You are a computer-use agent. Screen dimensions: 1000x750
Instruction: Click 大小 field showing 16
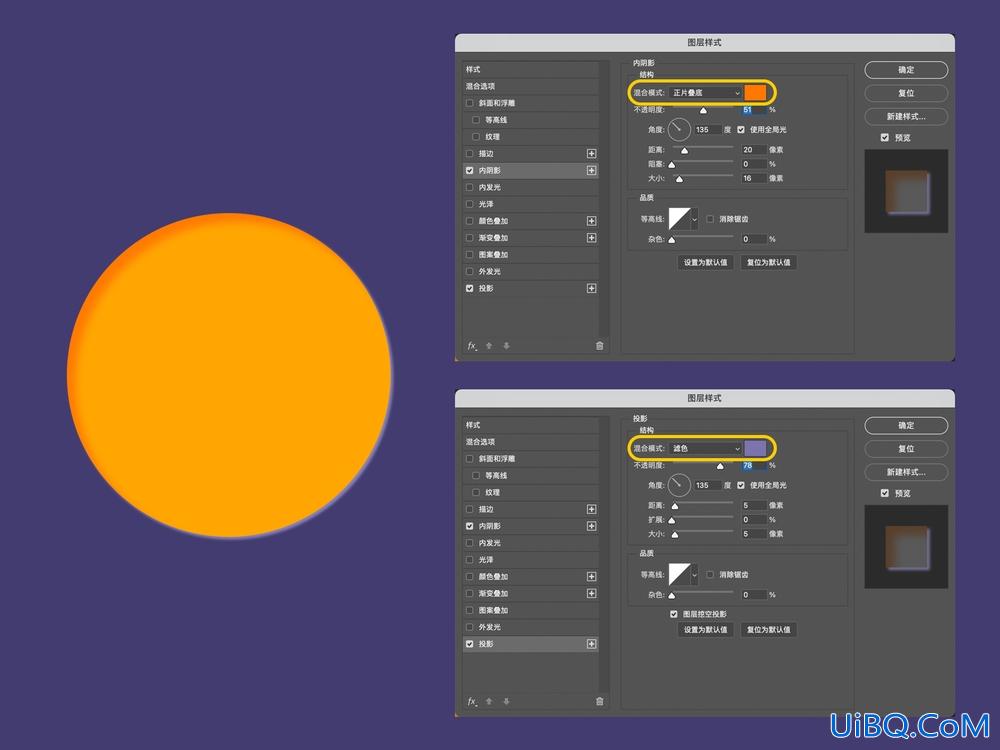point(753,179)
